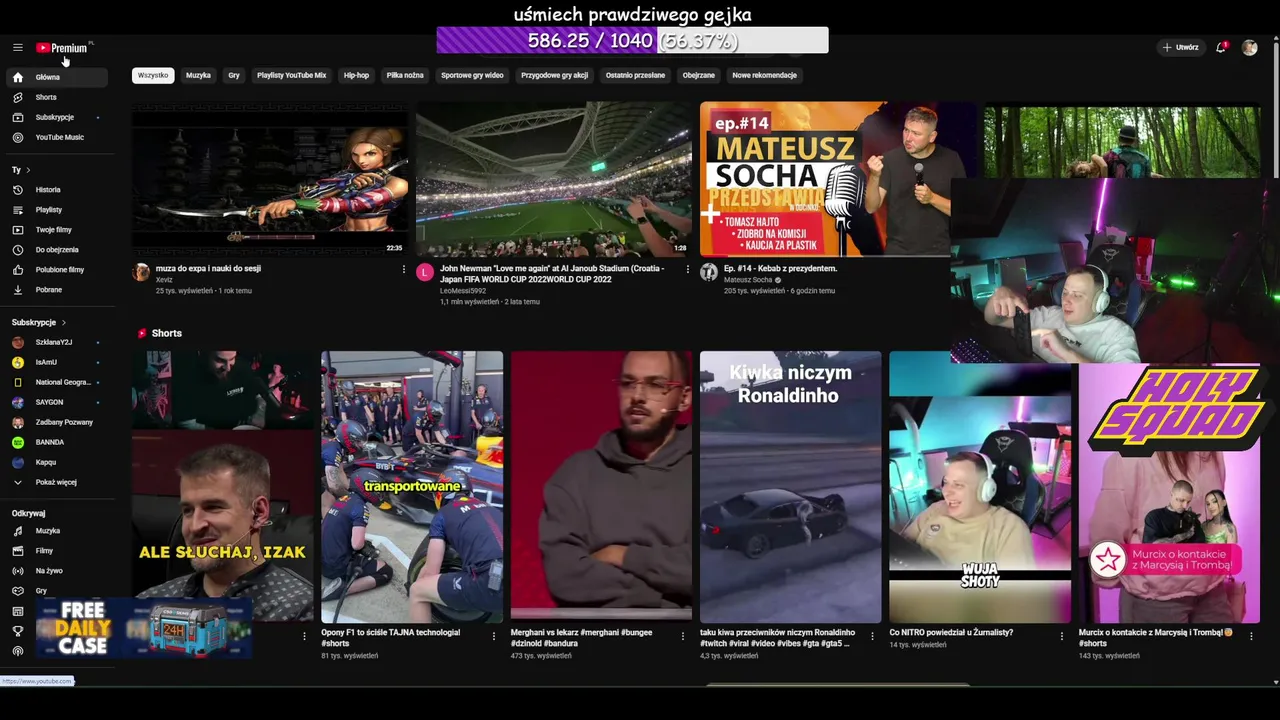Open Shorts in the sidebar

(x=57, y=97)
